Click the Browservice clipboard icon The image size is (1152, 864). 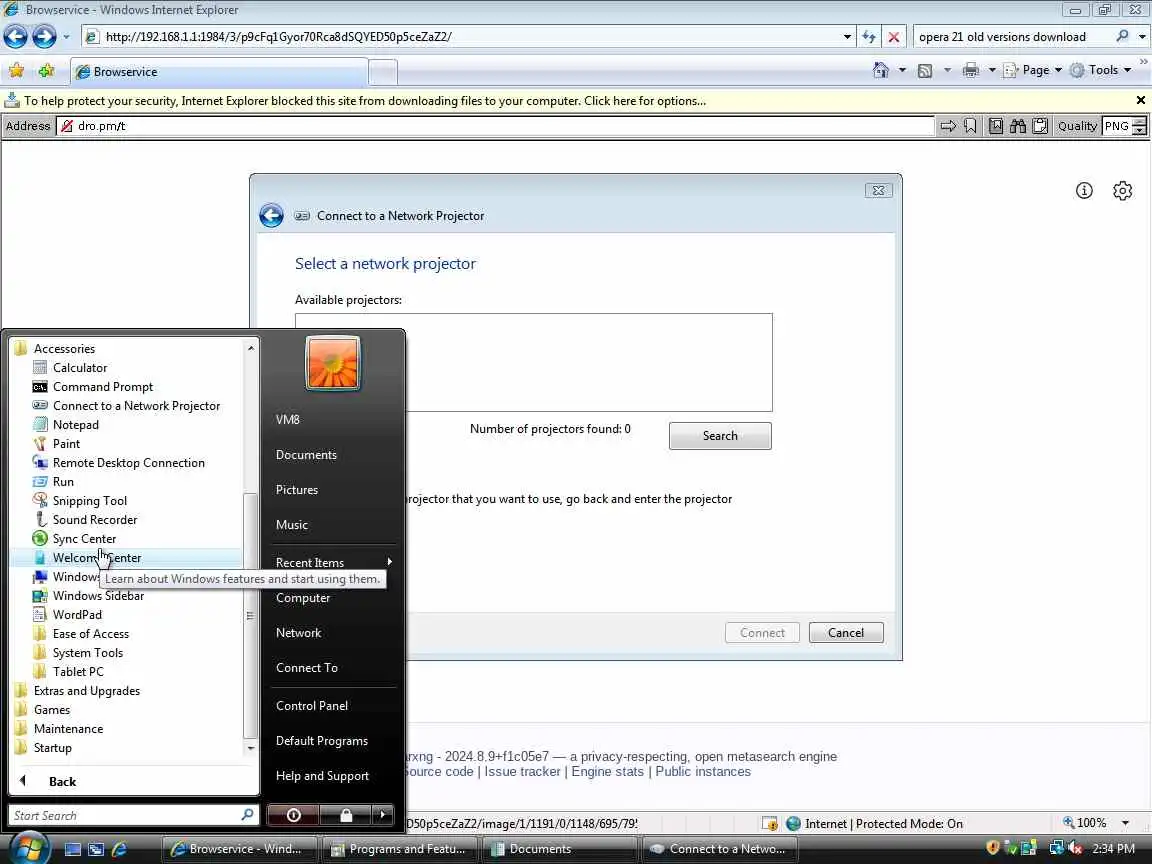click(1040, 126)
